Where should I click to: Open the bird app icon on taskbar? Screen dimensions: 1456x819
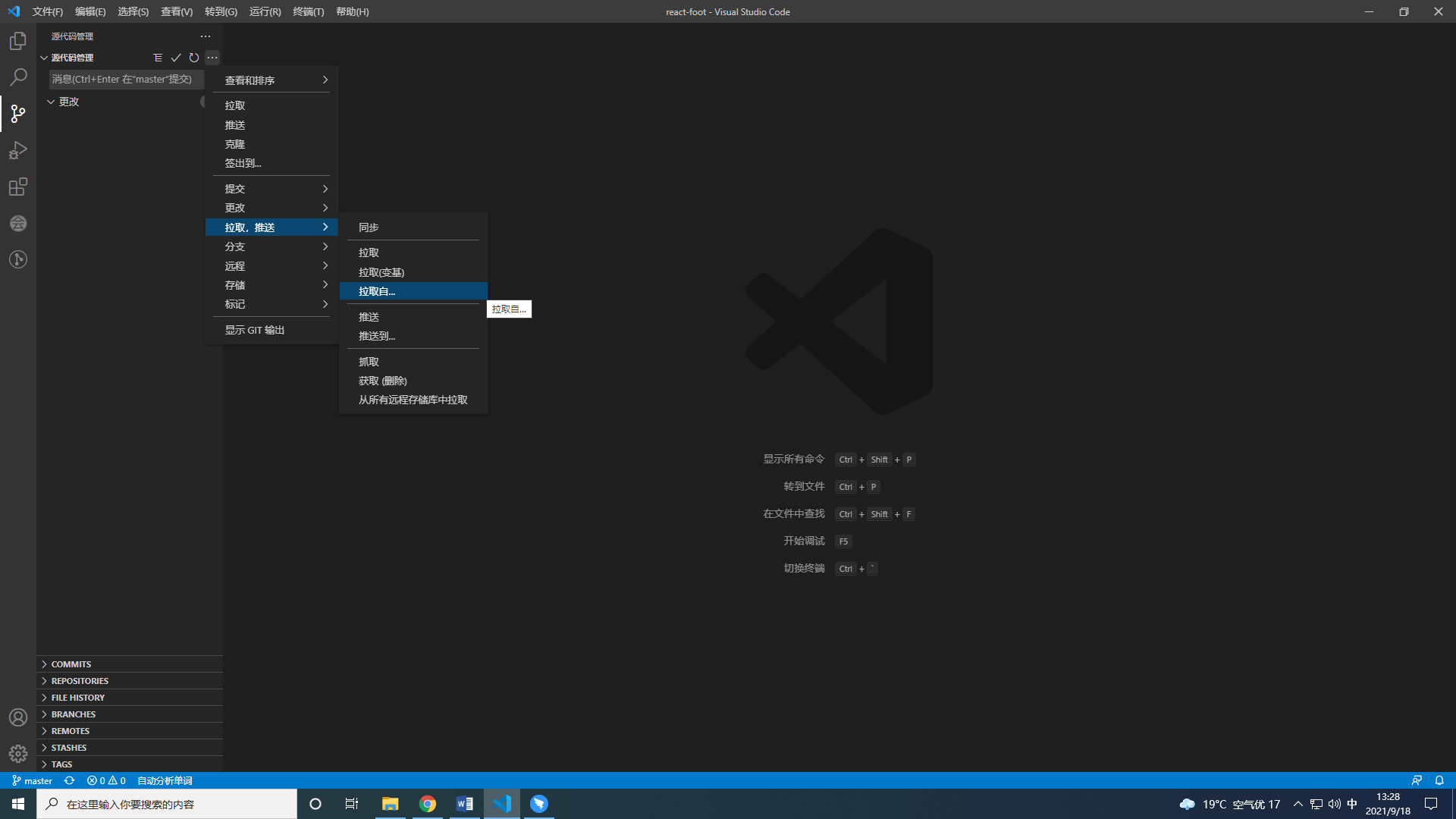539,804
